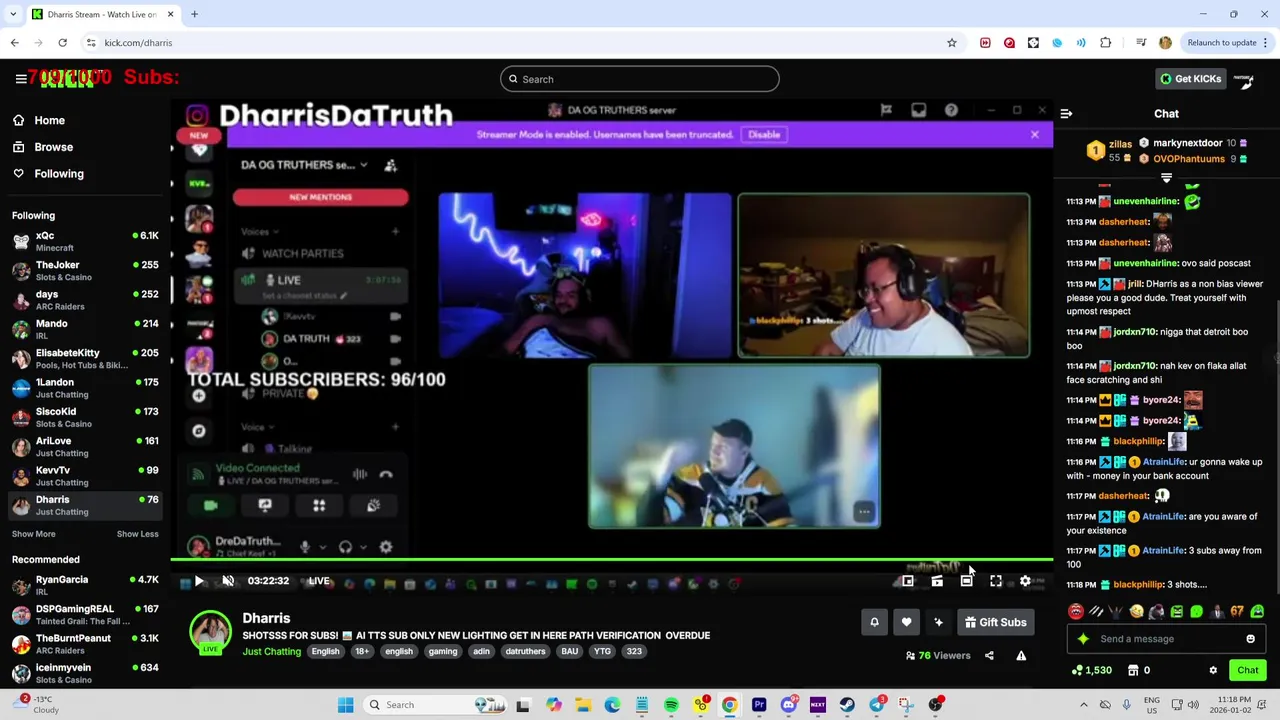Expand the chat leaderboard chevron

1166,178
